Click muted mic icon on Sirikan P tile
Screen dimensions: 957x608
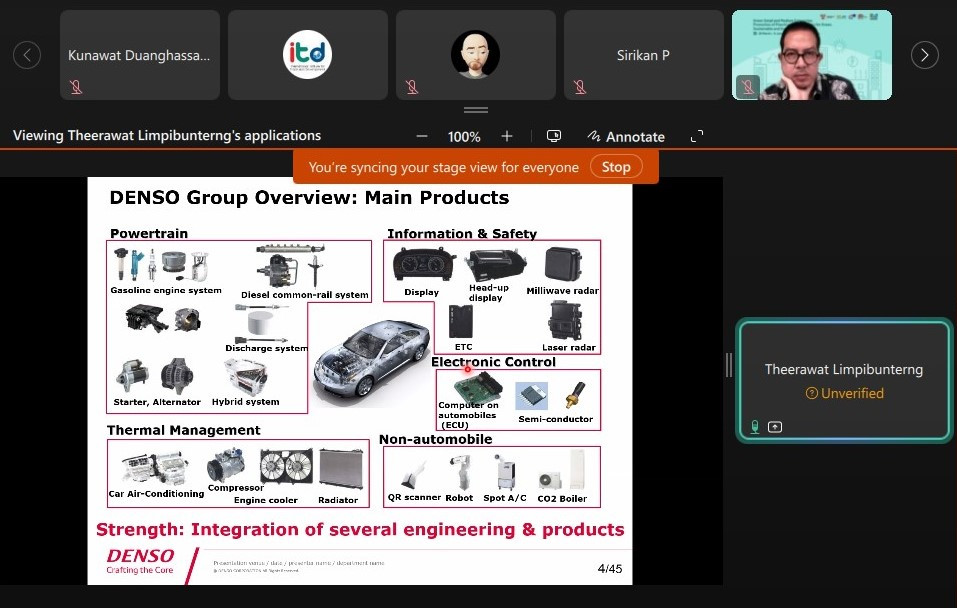point(580,87)
